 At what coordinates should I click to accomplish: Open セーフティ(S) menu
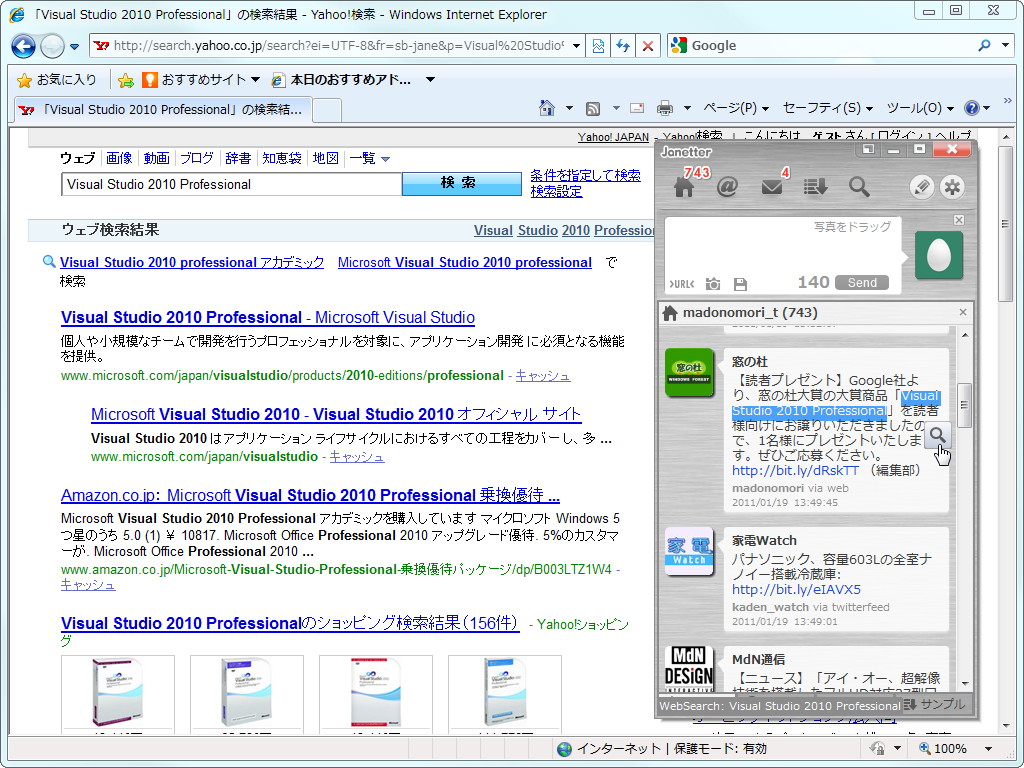[827, 108]
